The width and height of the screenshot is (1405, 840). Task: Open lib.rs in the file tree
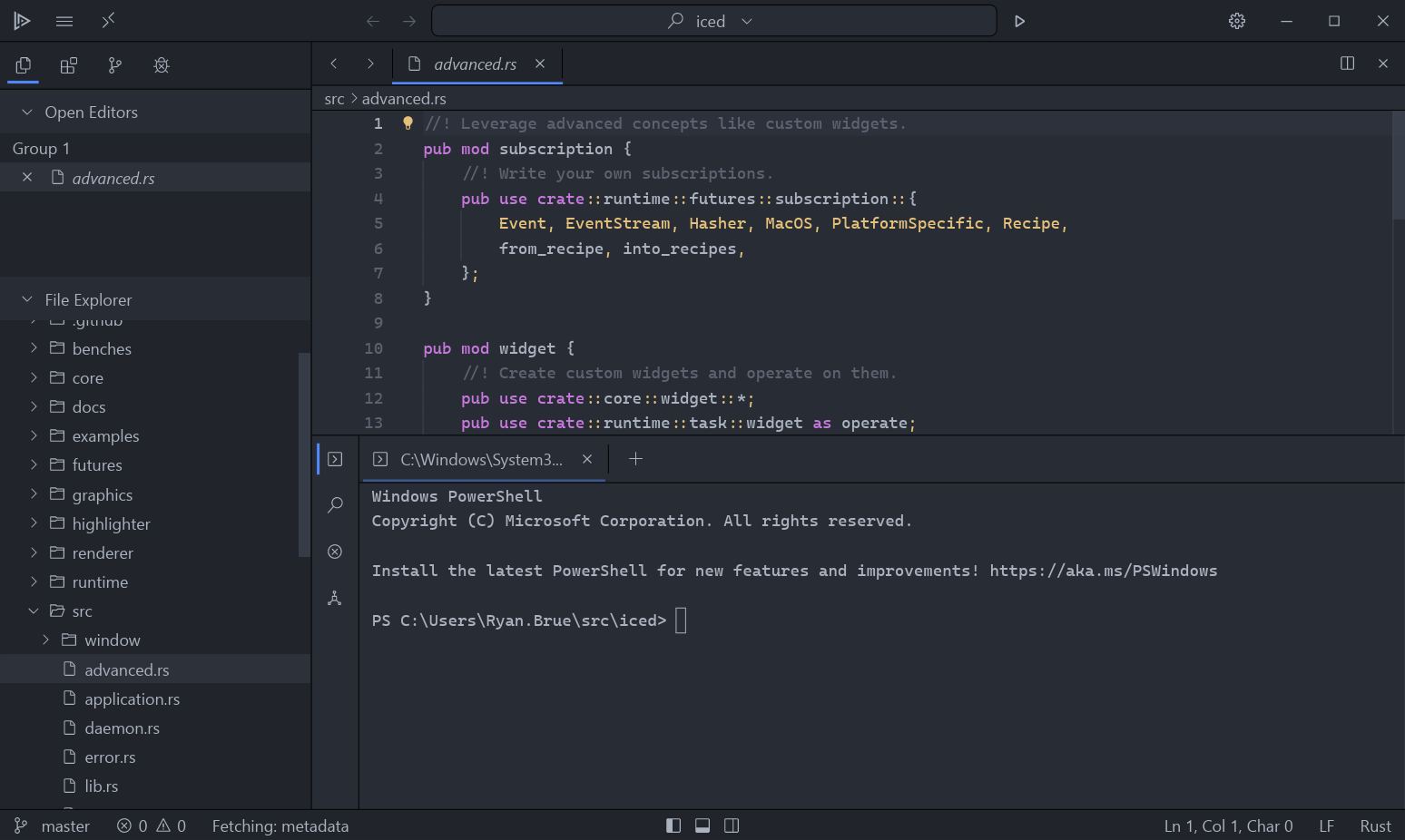(x=155, y=786)
